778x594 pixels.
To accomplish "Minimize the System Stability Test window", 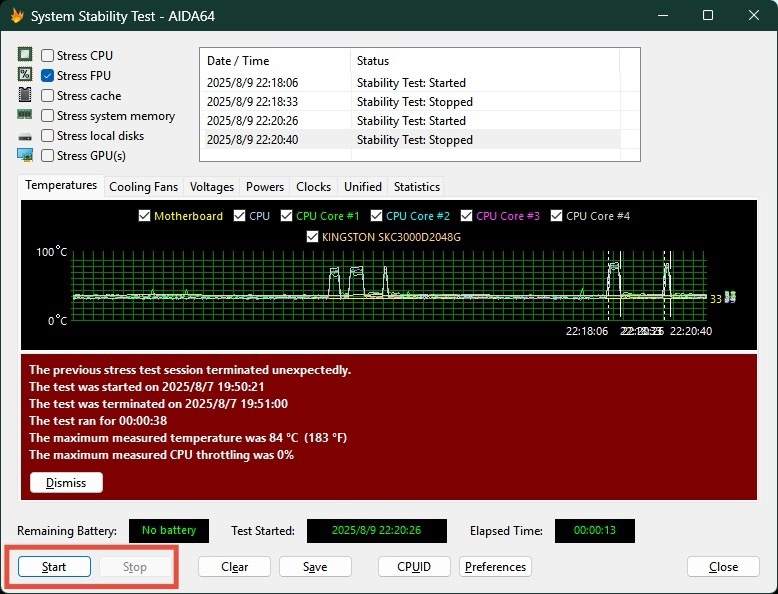I will pyautogui.click(x=662, y=15).
